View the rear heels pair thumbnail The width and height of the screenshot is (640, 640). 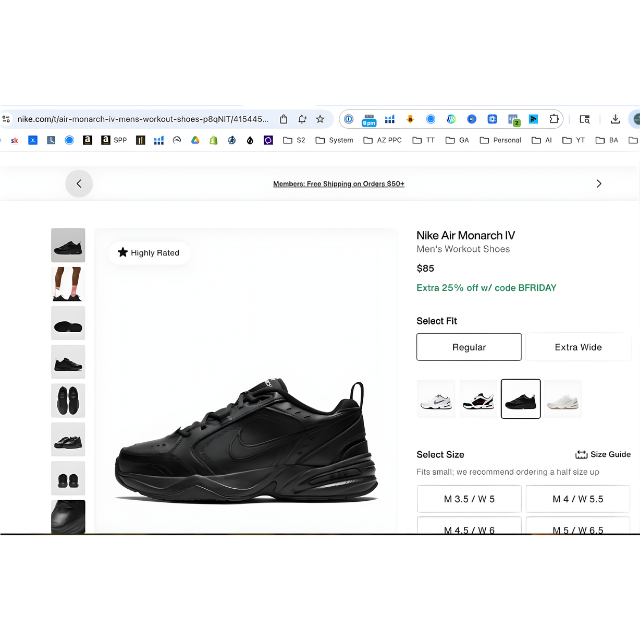[68, 478]
